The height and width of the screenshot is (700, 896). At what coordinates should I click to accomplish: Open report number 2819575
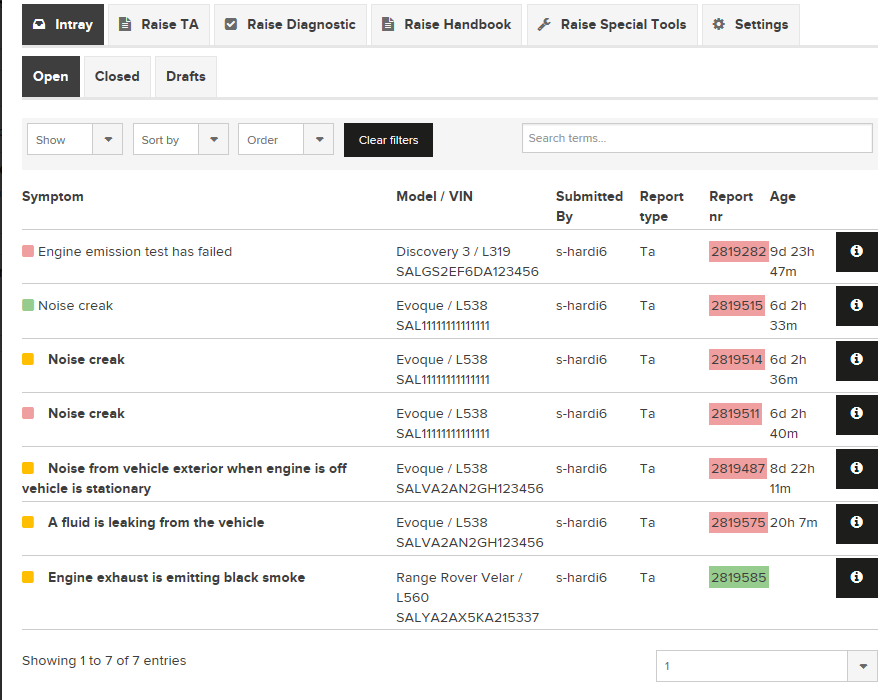(x=738, y=522)
